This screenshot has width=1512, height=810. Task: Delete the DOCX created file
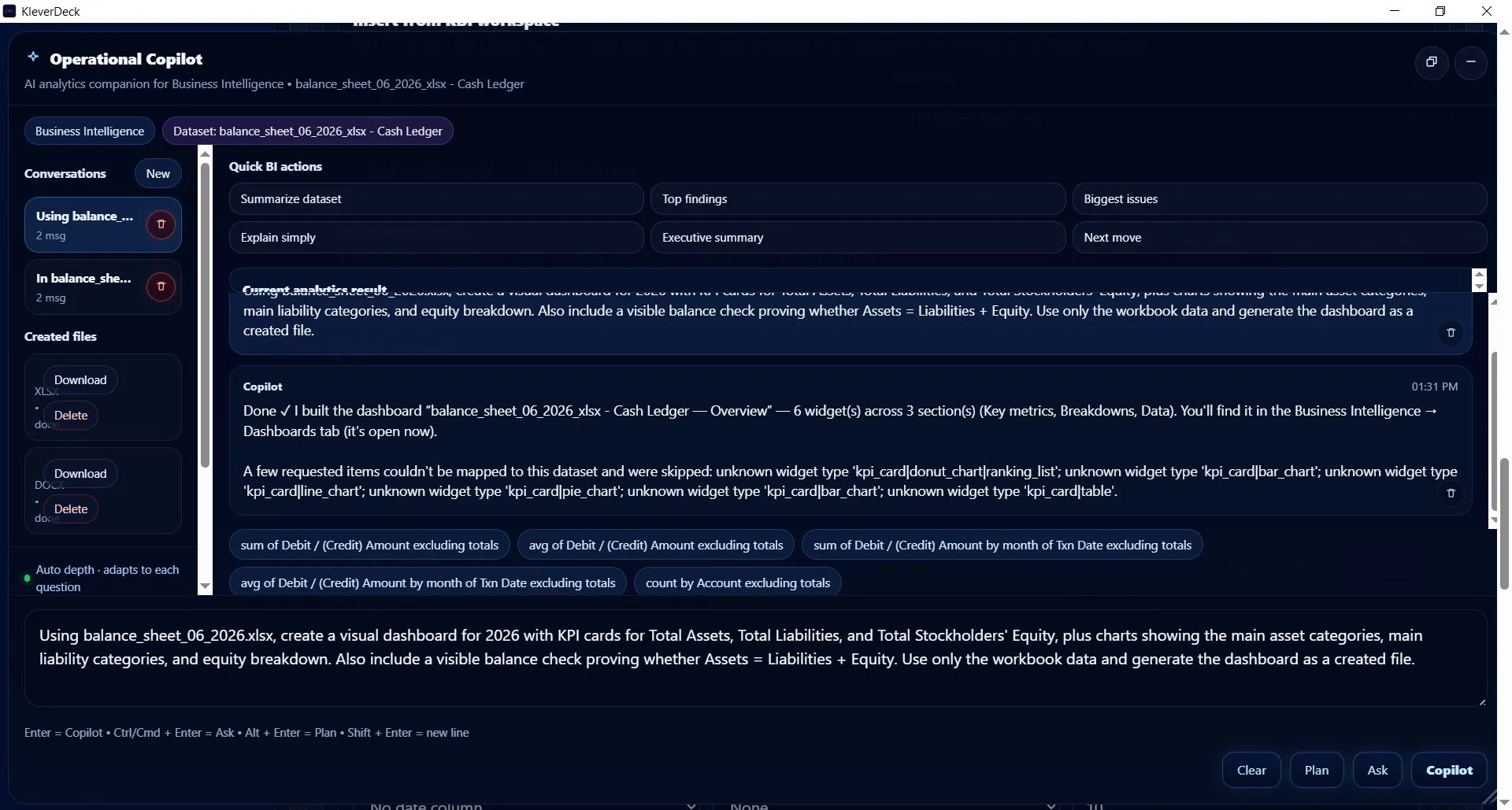71,509
